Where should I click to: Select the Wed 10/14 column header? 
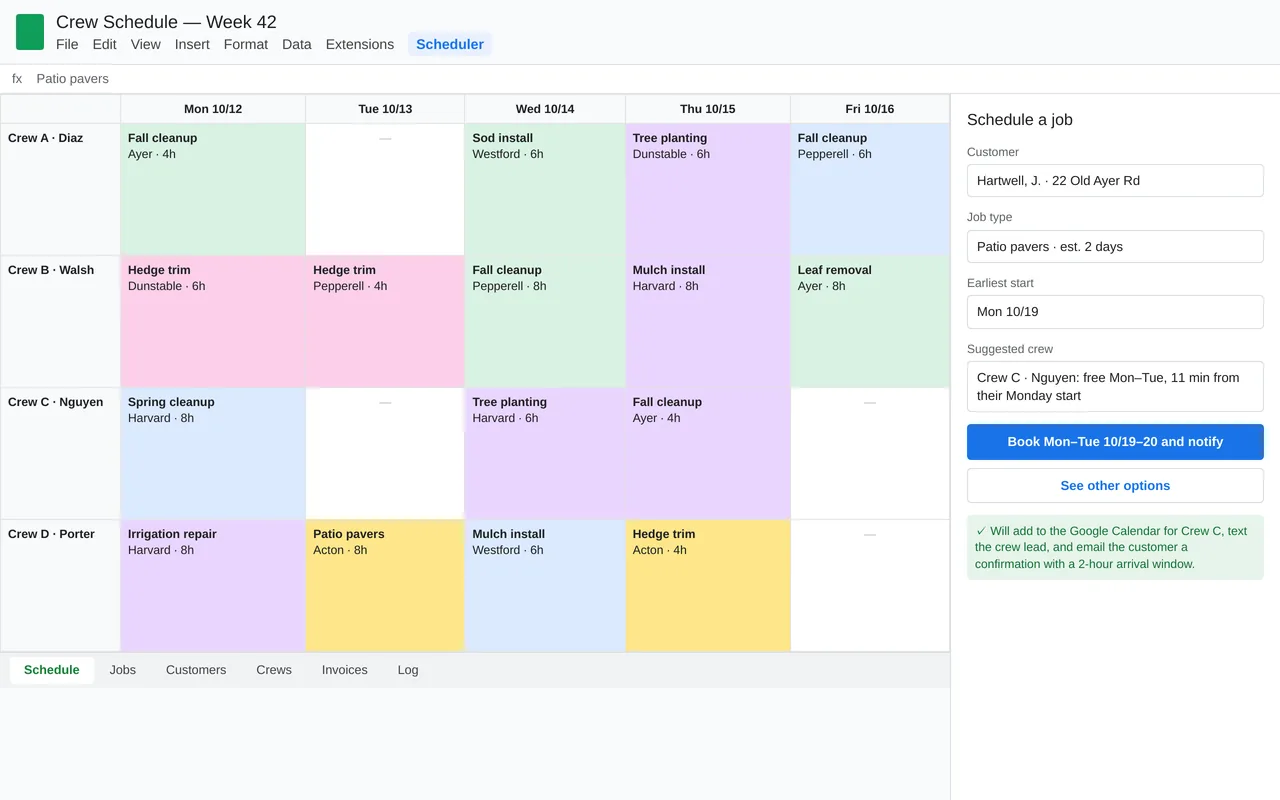[545, 109]
